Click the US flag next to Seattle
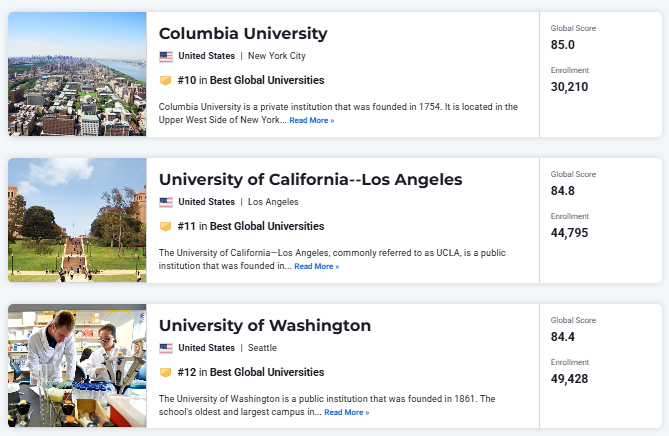 tap(166, 348)
